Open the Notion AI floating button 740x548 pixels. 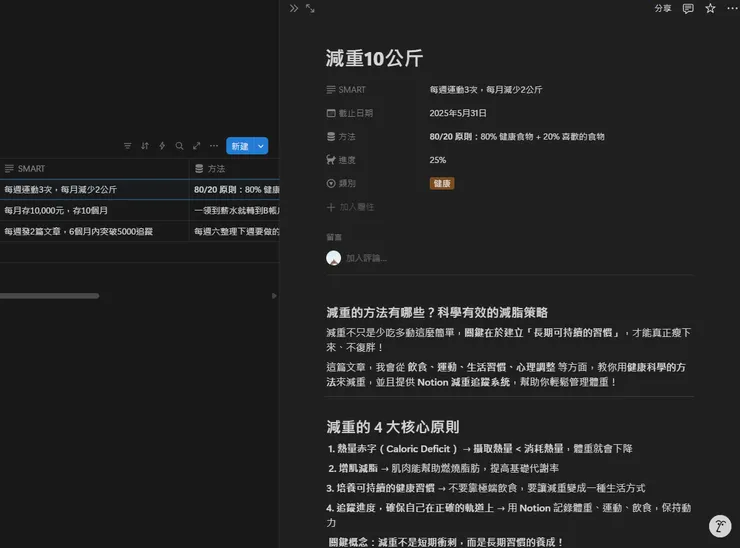coord(720,526)
